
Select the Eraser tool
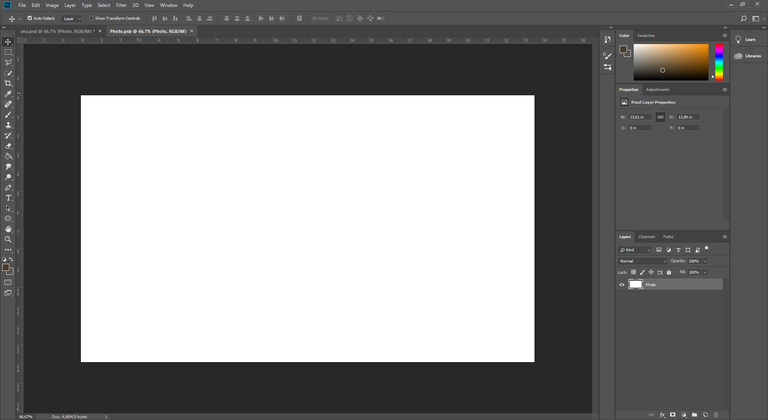(x=8, y=146)
